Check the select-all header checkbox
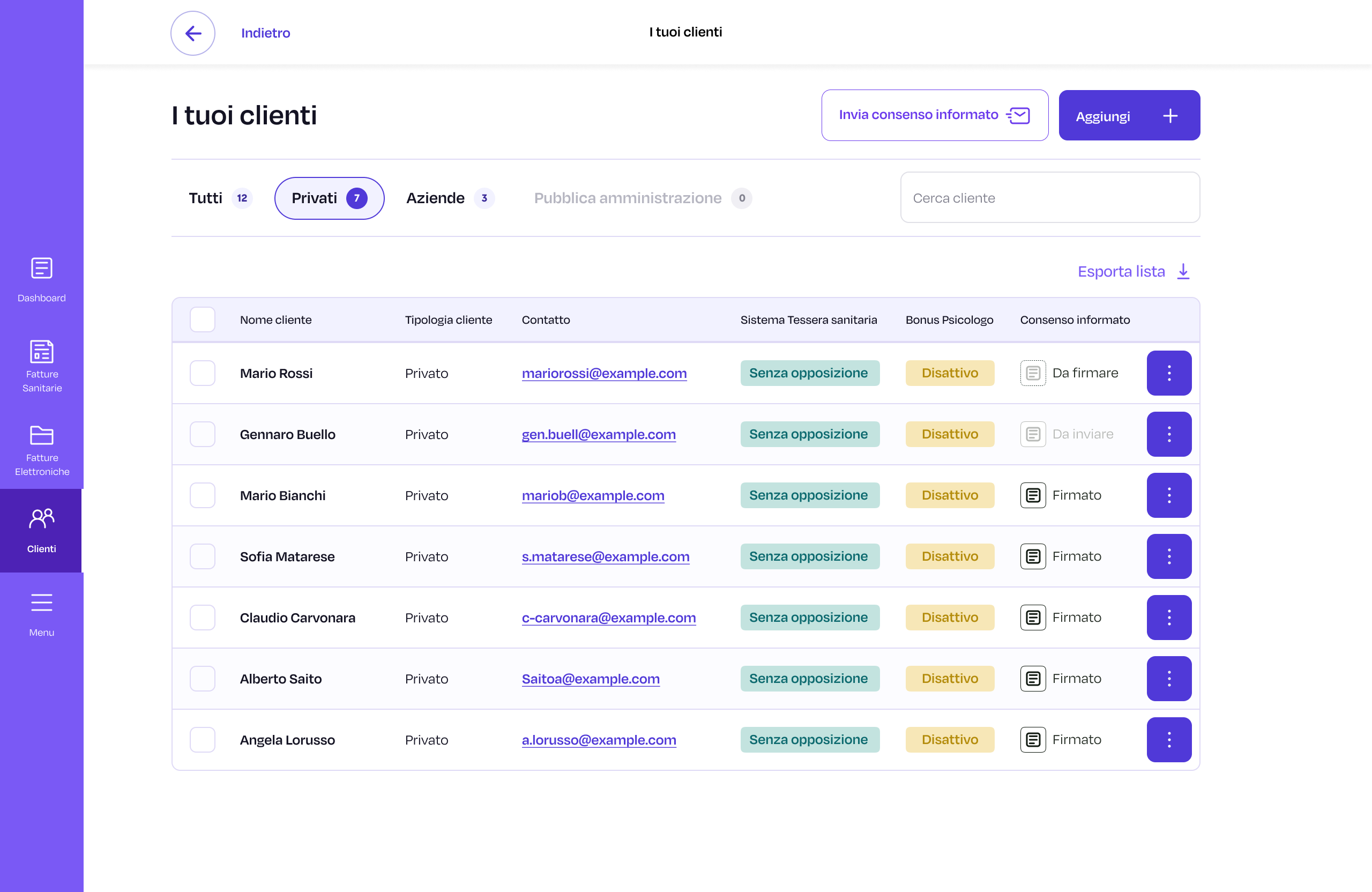The image size is (1372, 892). tap(203, 319)
